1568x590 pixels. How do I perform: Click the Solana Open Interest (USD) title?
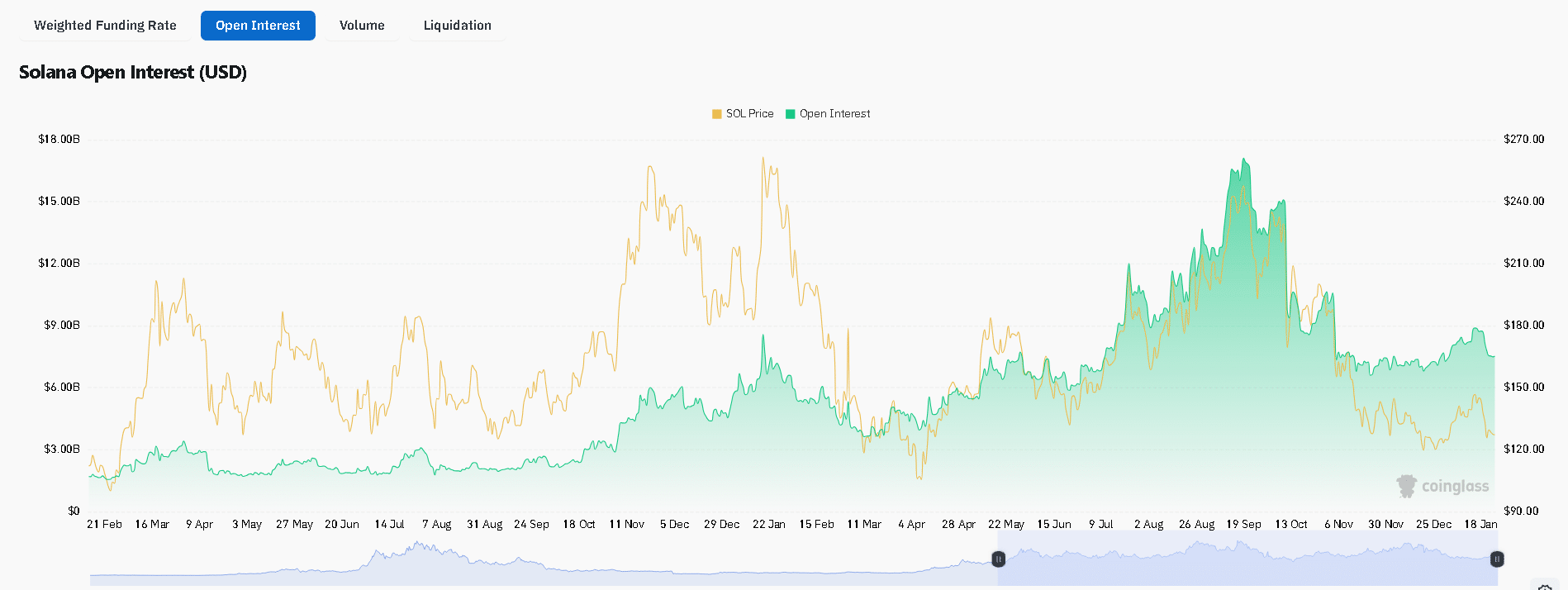coord(133,73)
